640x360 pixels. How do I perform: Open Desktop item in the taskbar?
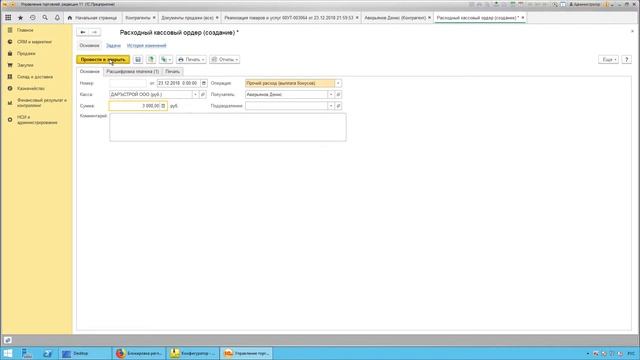pos(85,353)
